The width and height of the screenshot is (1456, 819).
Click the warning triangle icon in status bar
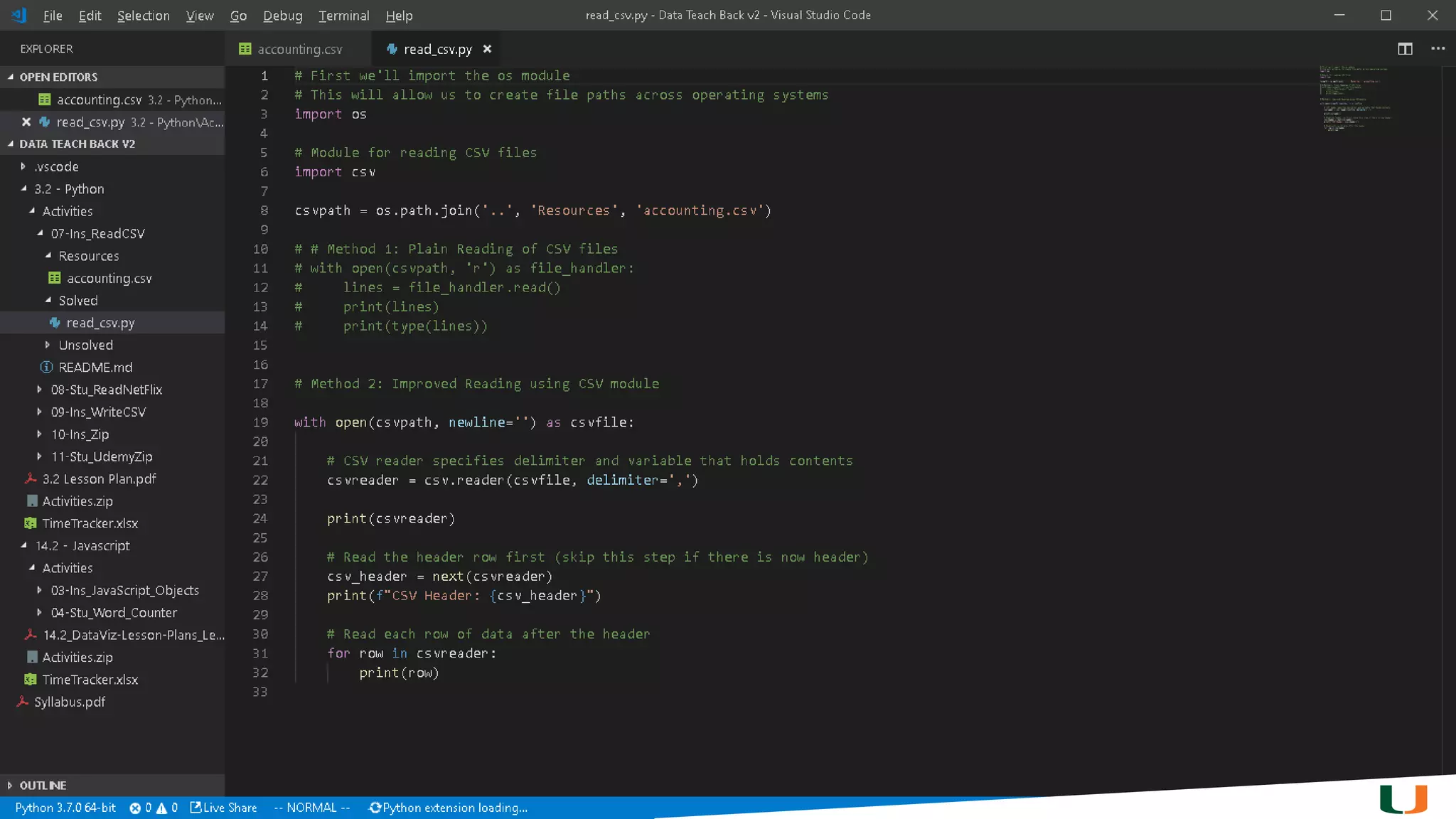click(x=161, y=808)
